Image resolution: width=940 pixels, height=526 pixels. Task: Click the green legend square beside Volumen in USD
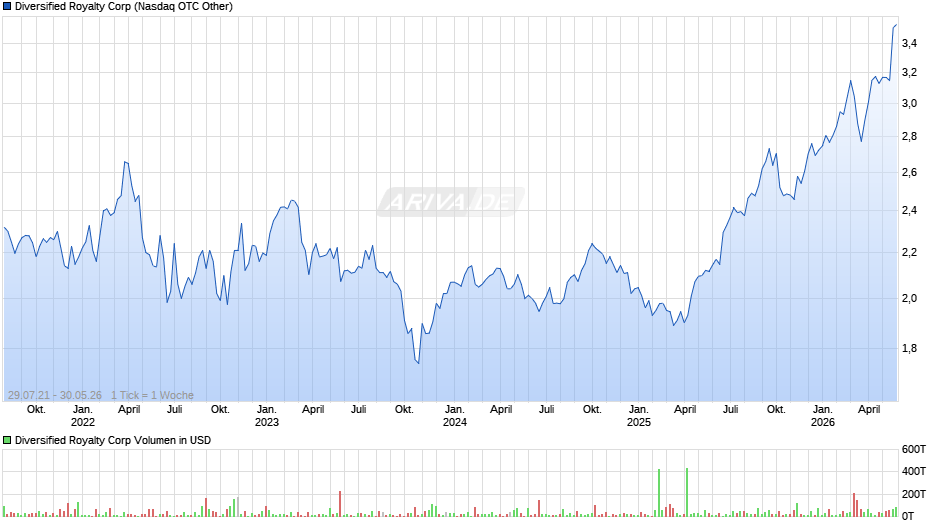[7, 440]
